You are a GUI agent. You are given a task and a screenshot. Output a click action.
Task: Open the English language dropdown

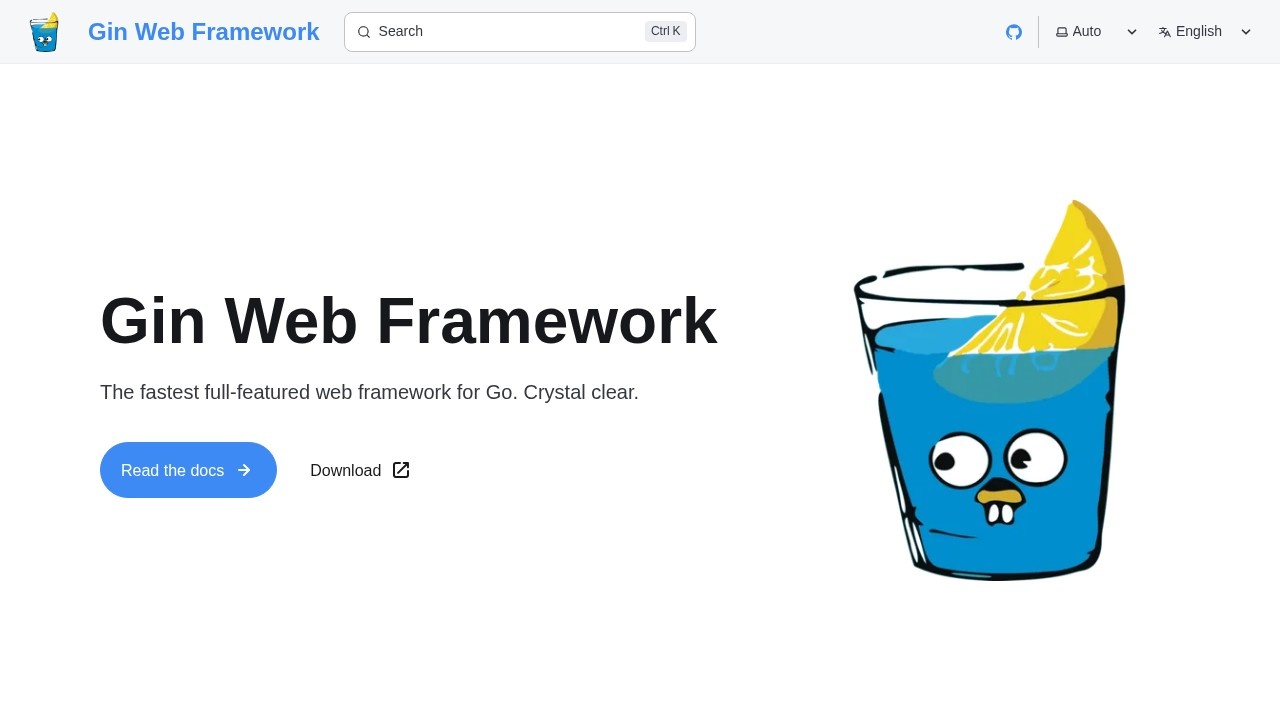[1205, 32]
